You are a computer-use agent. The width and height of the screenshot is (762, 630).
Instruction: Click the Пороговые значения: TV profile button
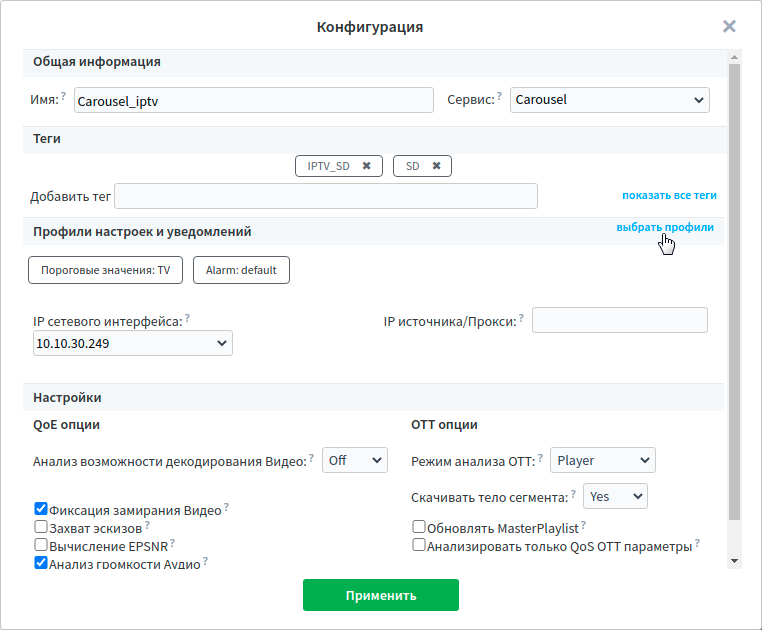click(x=105, y=270)
